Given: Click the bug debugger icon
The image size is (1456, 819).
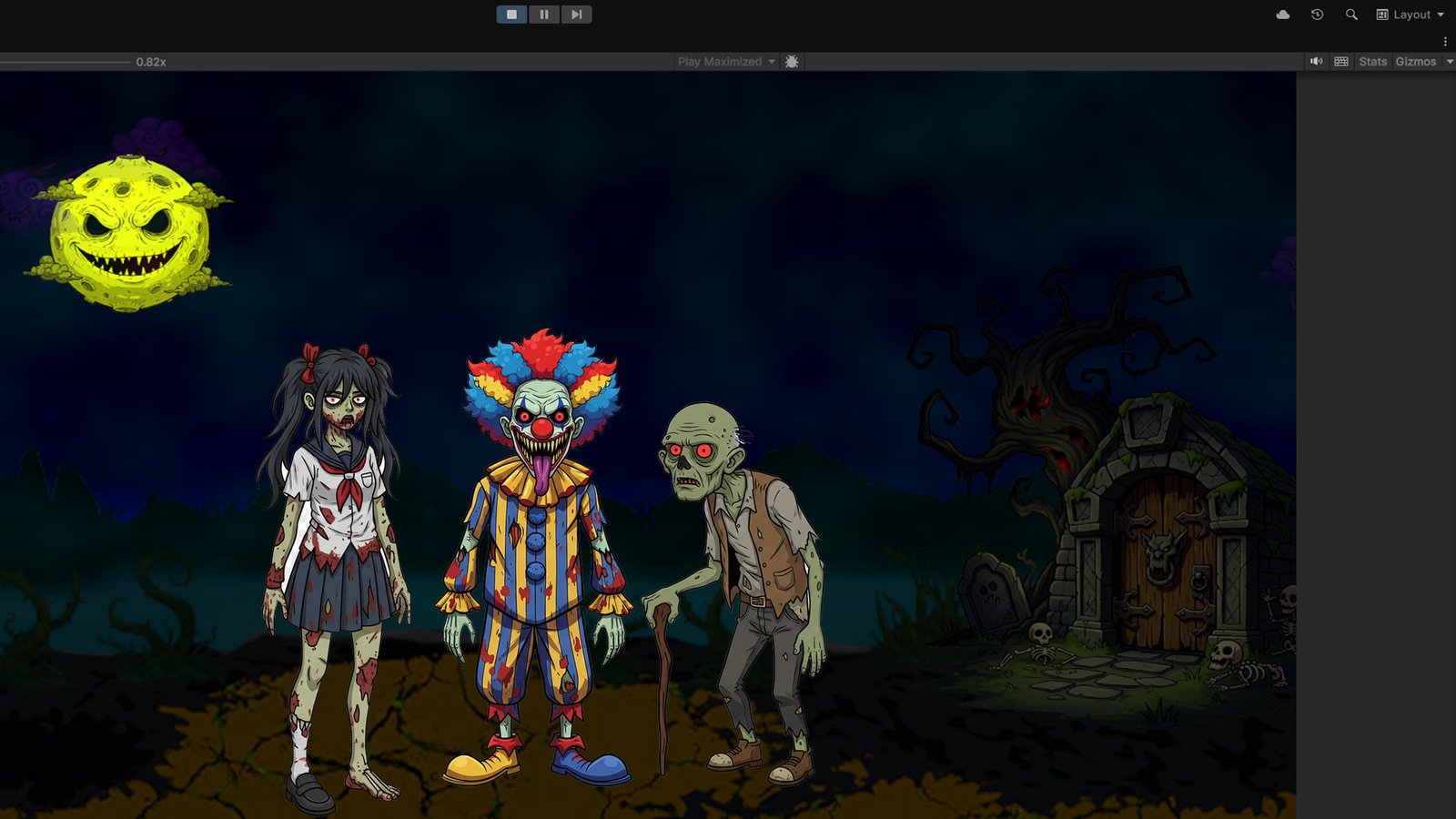Looking at the screenshot, I should pyautogui.click(x=792, y=61).
